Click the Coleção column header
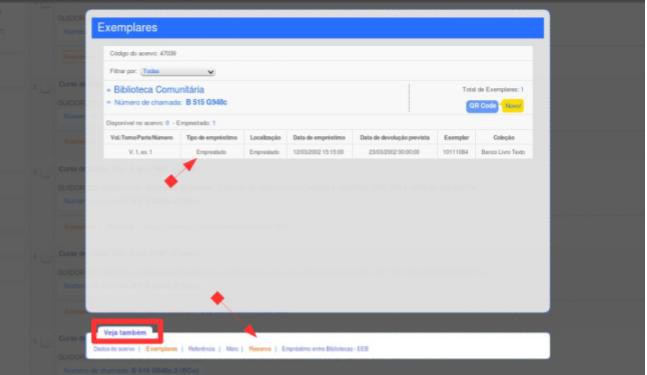 coord(503,137)
